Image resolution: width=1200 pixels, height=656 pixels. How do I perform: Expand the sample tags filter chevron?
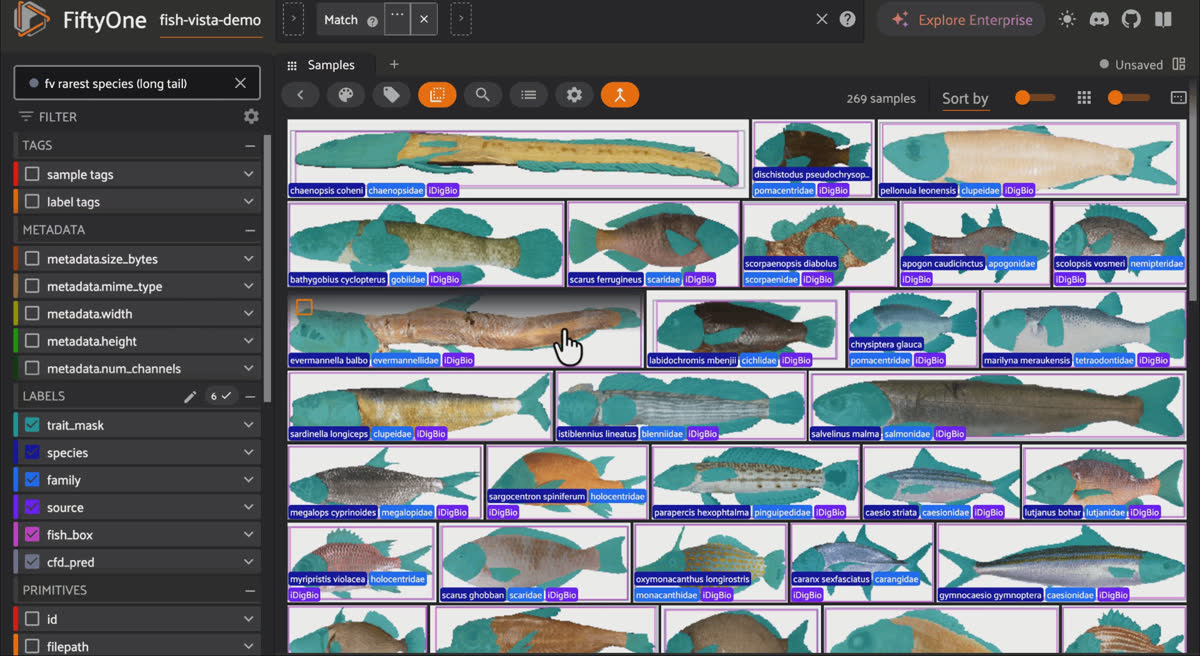point(248,174)
